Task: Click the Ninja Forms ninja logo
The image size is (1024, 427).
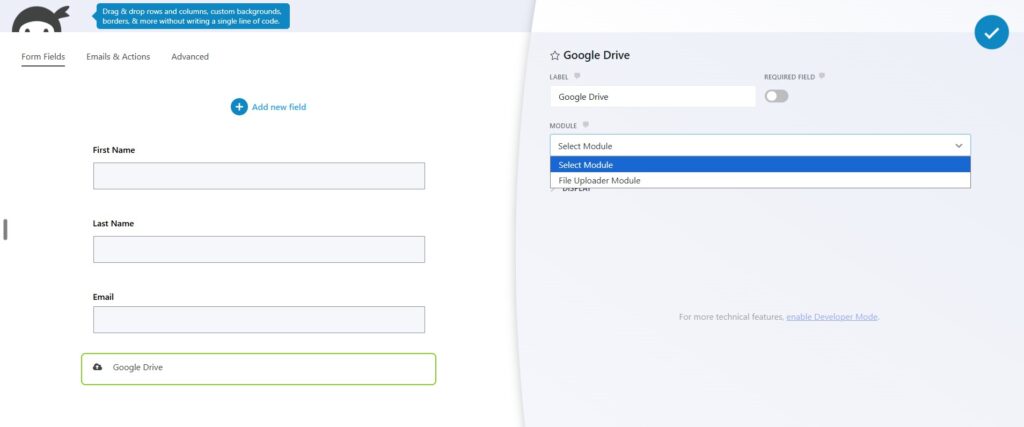Action: pyautogui.click(x=40, y=19)
